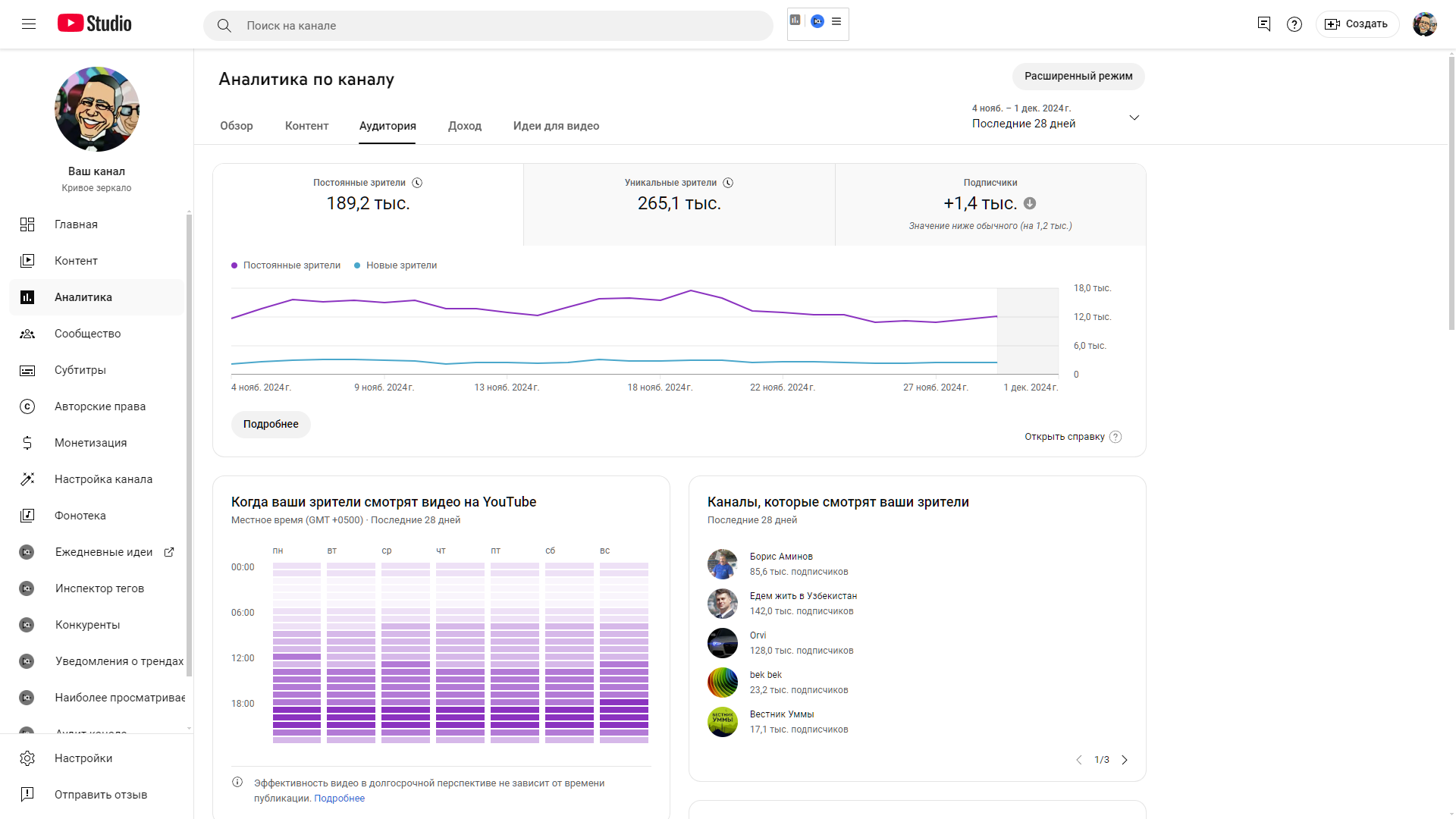
Task: Open Субтитры in the sidebar
Action: click(97, 370)
